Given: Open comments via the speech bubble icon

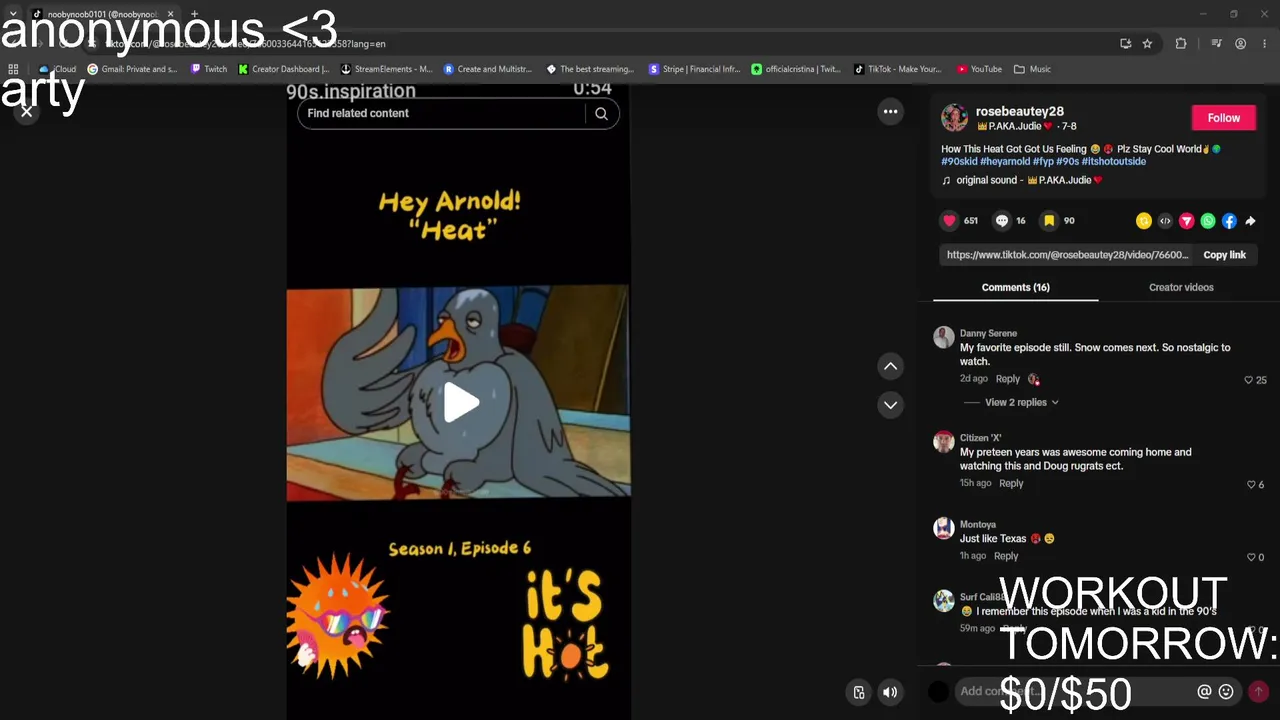Looking at the screenshot, I should click(1001, 221).
